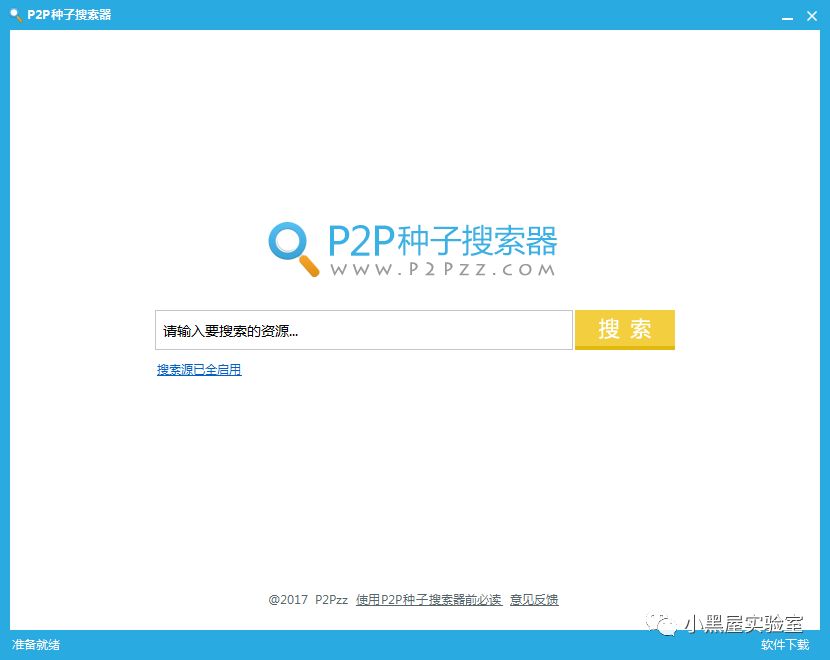
Task: Click the title bar magnifier app icon
Action: tap(16, 15)
